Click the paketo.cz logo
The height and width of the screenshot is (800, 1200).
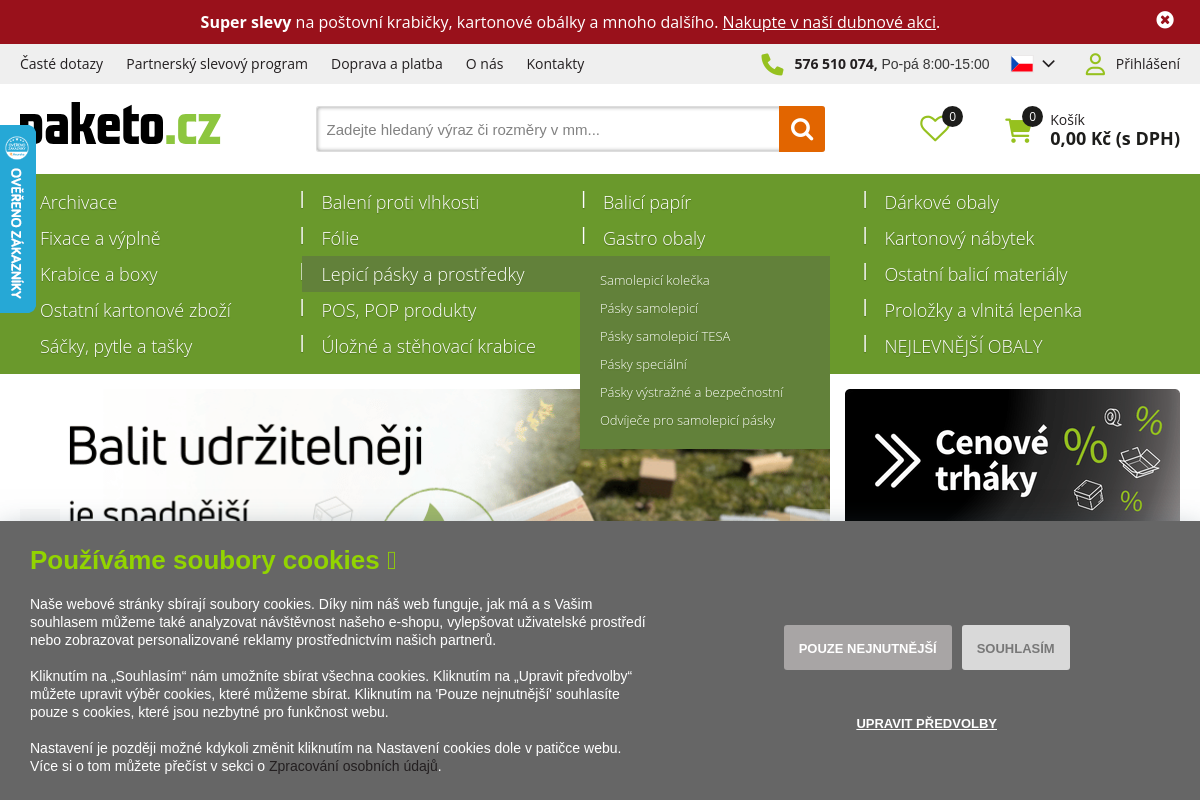[x=120, y=123]
